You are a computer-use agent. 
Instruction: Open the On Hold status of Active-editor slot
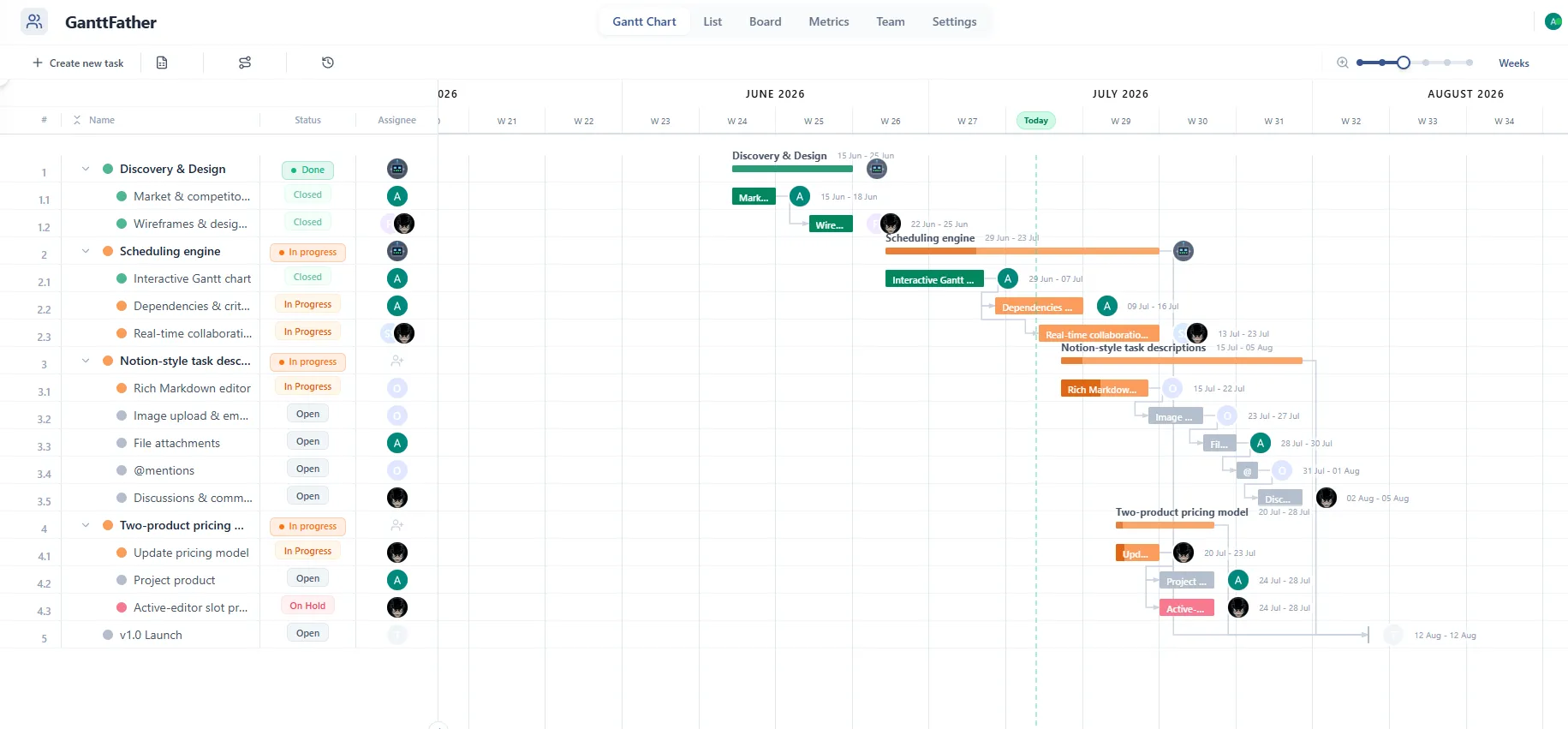point(307,606)
